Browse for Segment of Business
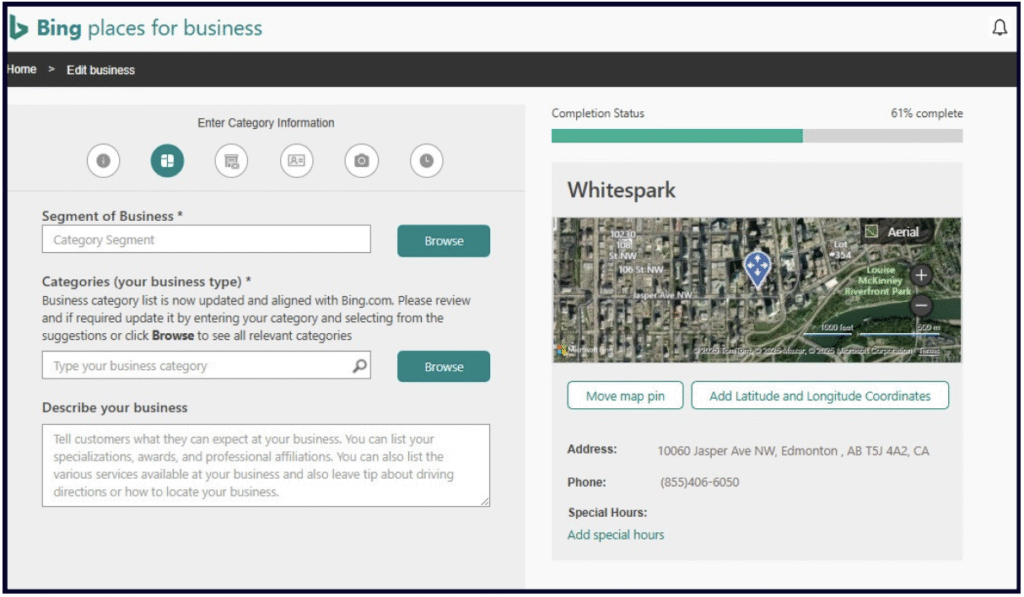This screenshot has height=597, width=1024. click(x=443, y=241)
